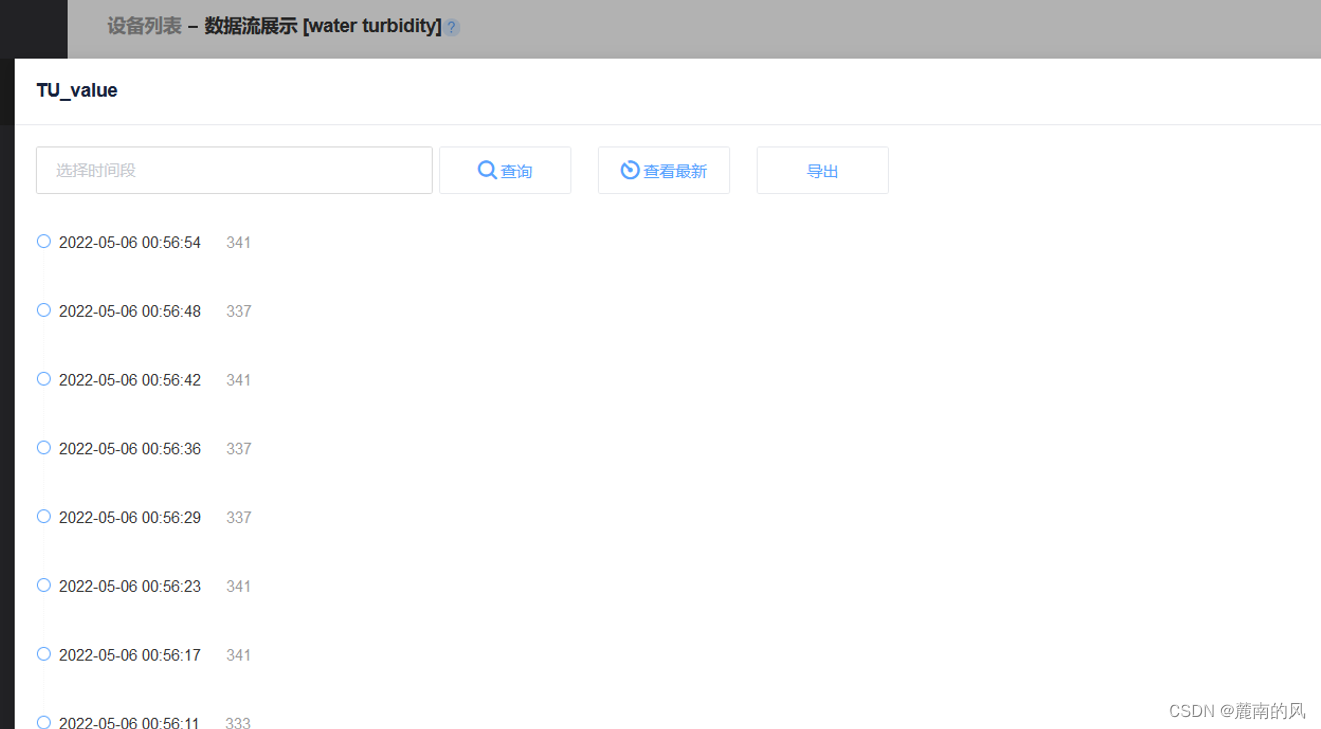The width and height of the screenshot is (1321, 729).
Task: Click the timeline dot for 00:56:36
Action: 44,448
